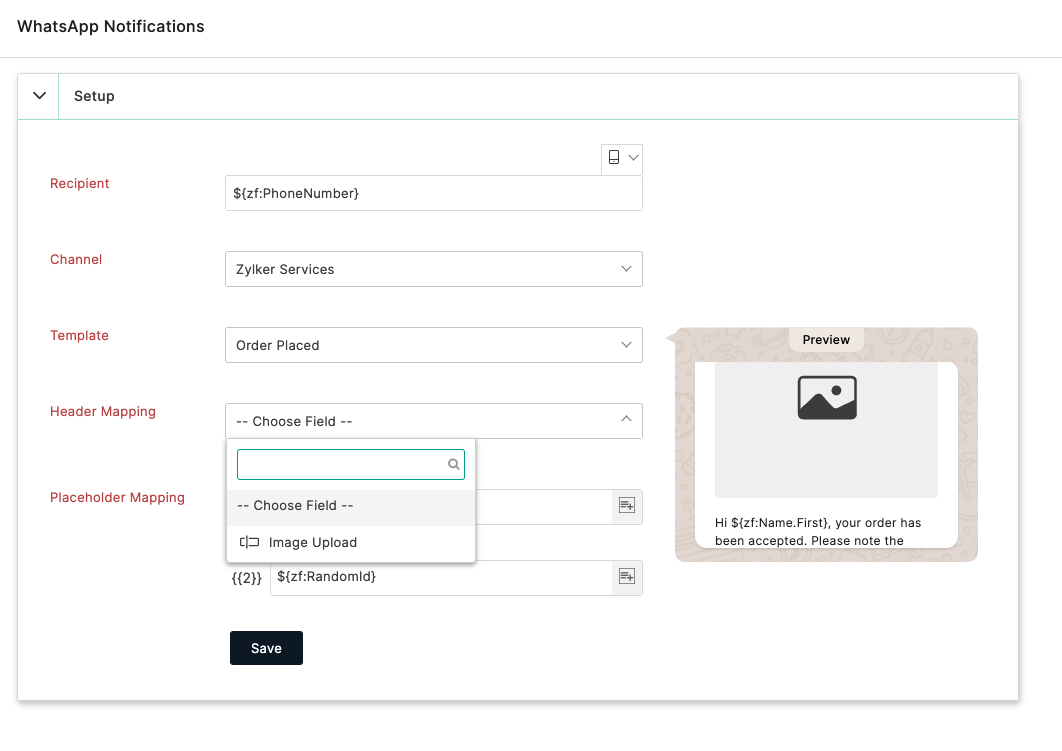Select the '-- Choose Field --' list option
The width and height of the screenshot is (1062, 751).
click(350, 506)
